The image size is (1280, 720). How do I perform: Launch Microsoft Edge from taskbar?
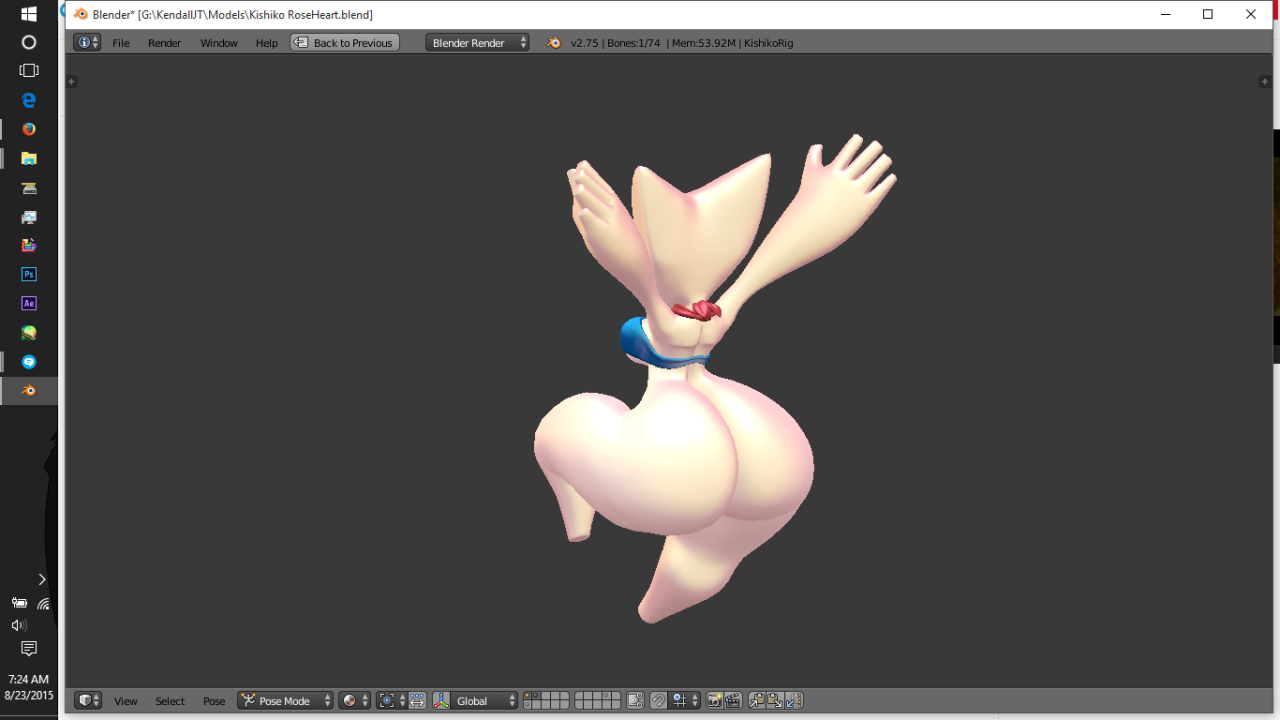[29, 100]
